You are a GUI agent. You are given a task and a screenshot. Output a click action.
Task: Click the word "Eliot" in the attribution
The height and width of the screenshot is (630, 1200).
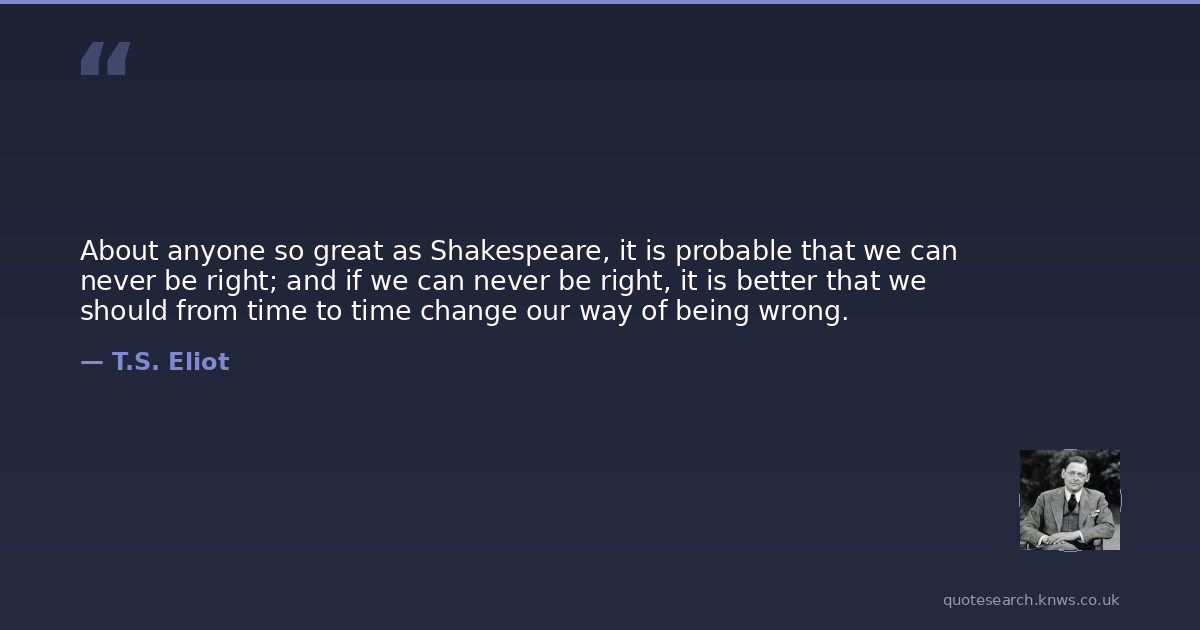click(198, 362)
